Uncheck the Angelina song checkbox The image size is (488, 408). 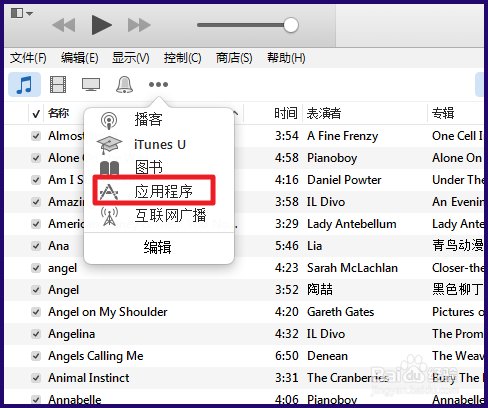click(36, 334)
